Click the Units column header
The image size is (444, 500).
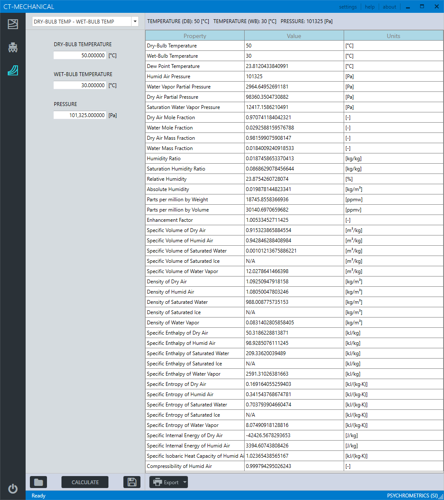coord(393,36)
